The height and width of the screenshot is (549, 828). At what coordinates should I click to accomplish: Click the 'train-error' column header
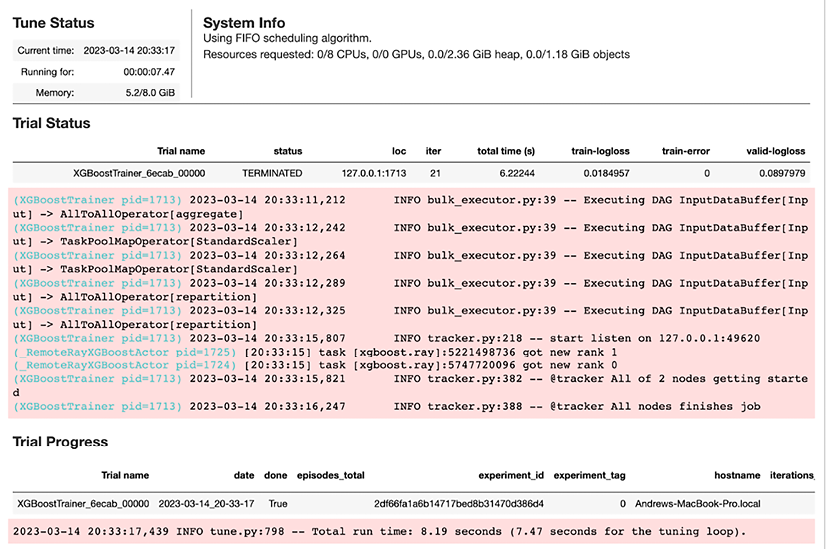[685, 151]
